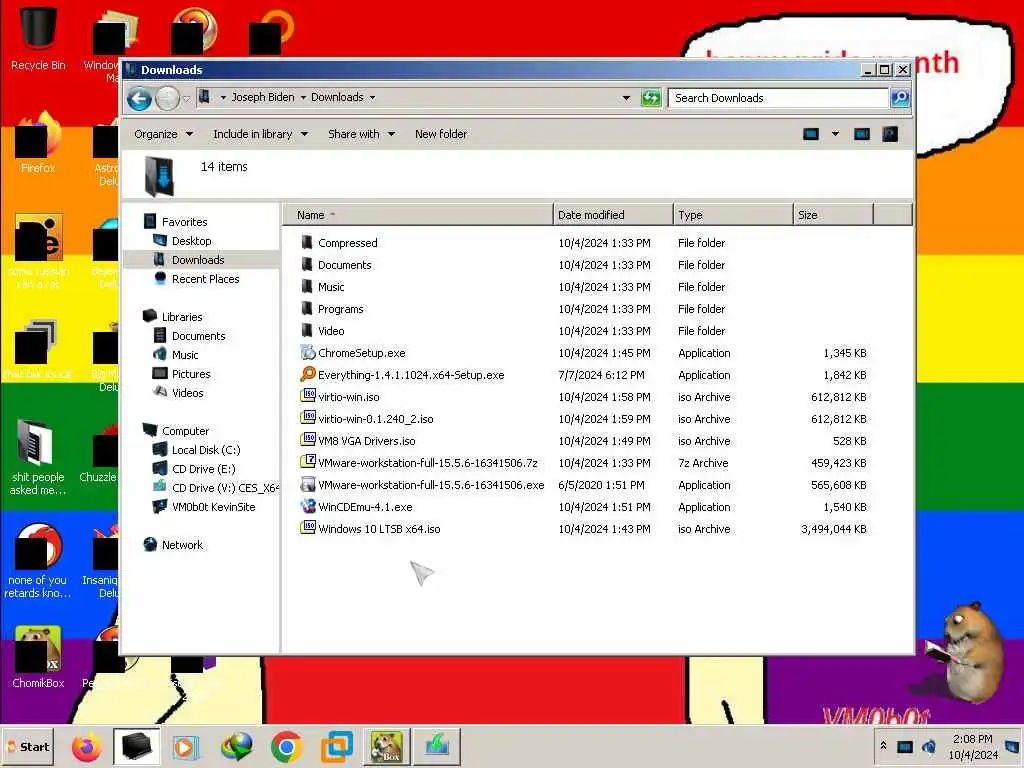Open the Share with menu
The height and width of the screenshot is (768, 1024).
point(361,134)
